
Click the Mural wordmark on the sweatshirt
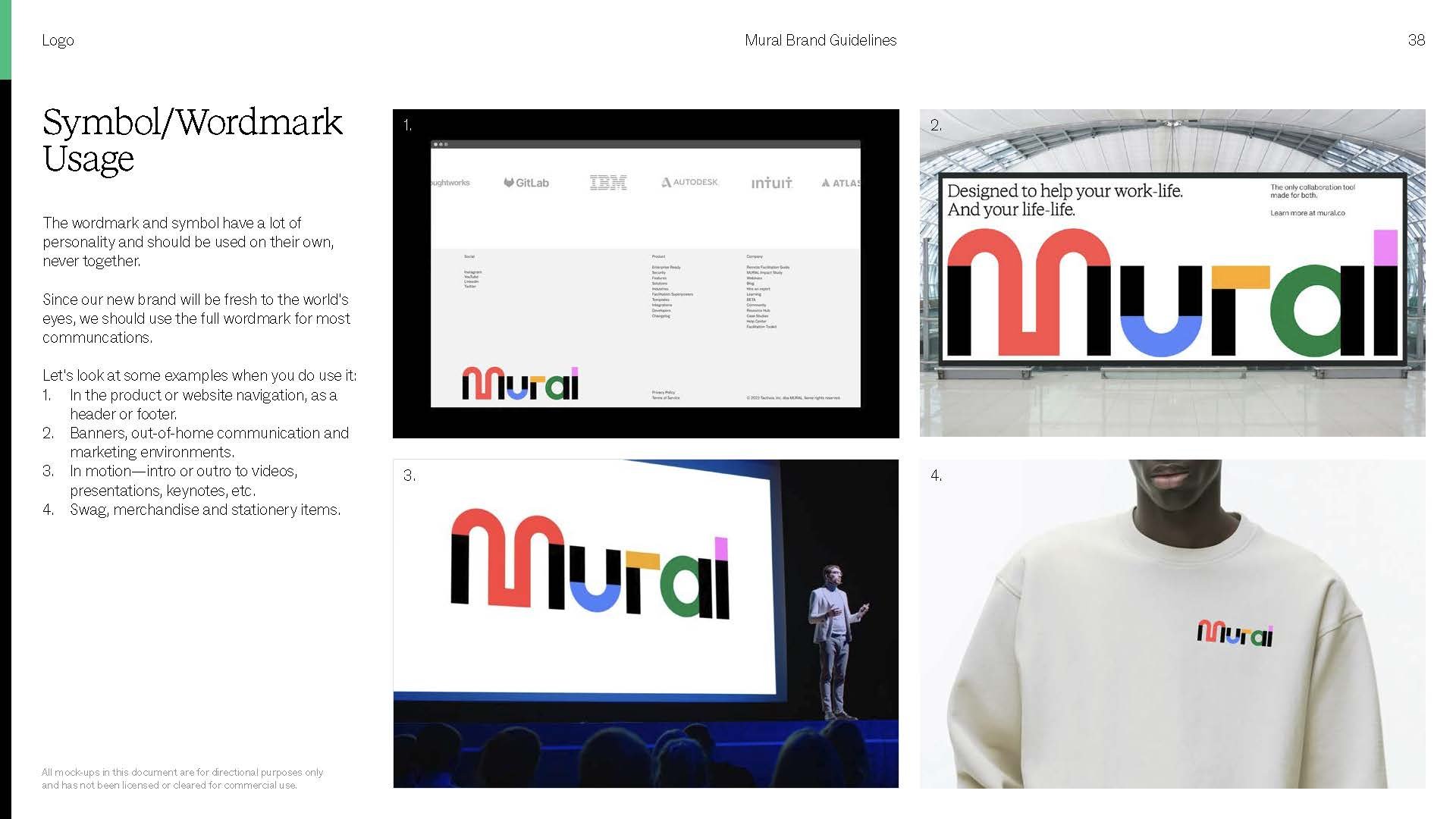(1235, 632)
